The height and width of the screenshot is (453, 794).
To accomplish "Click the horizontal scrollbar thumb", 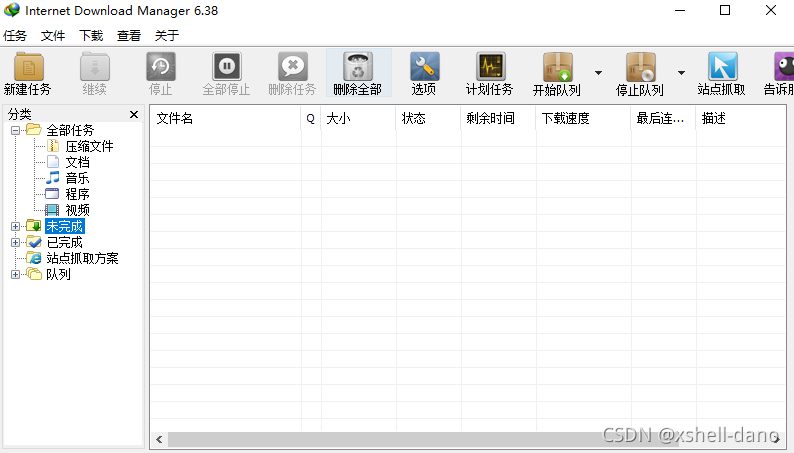I will click(x=423, y=439).
